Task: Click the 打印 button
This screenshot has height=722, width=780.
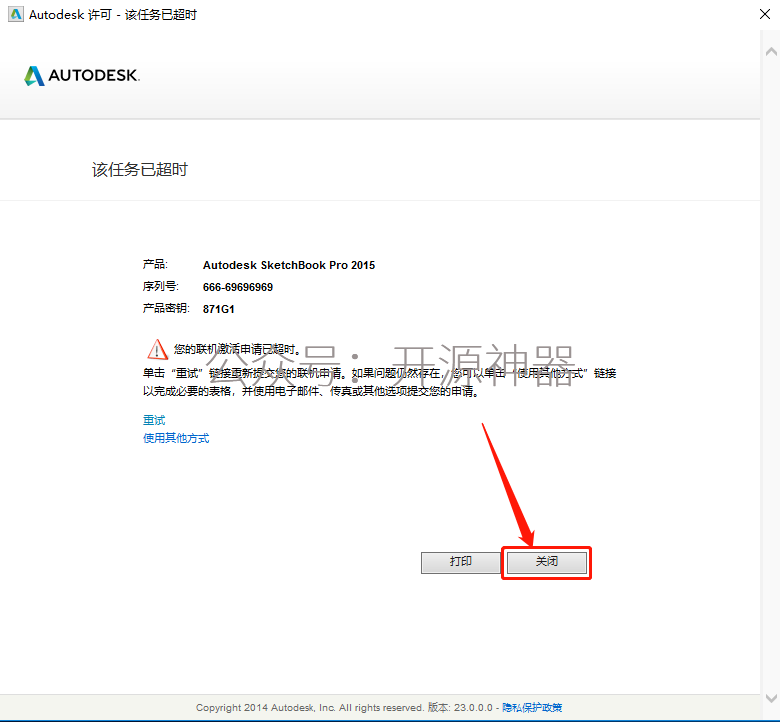Action: point(461,563)
